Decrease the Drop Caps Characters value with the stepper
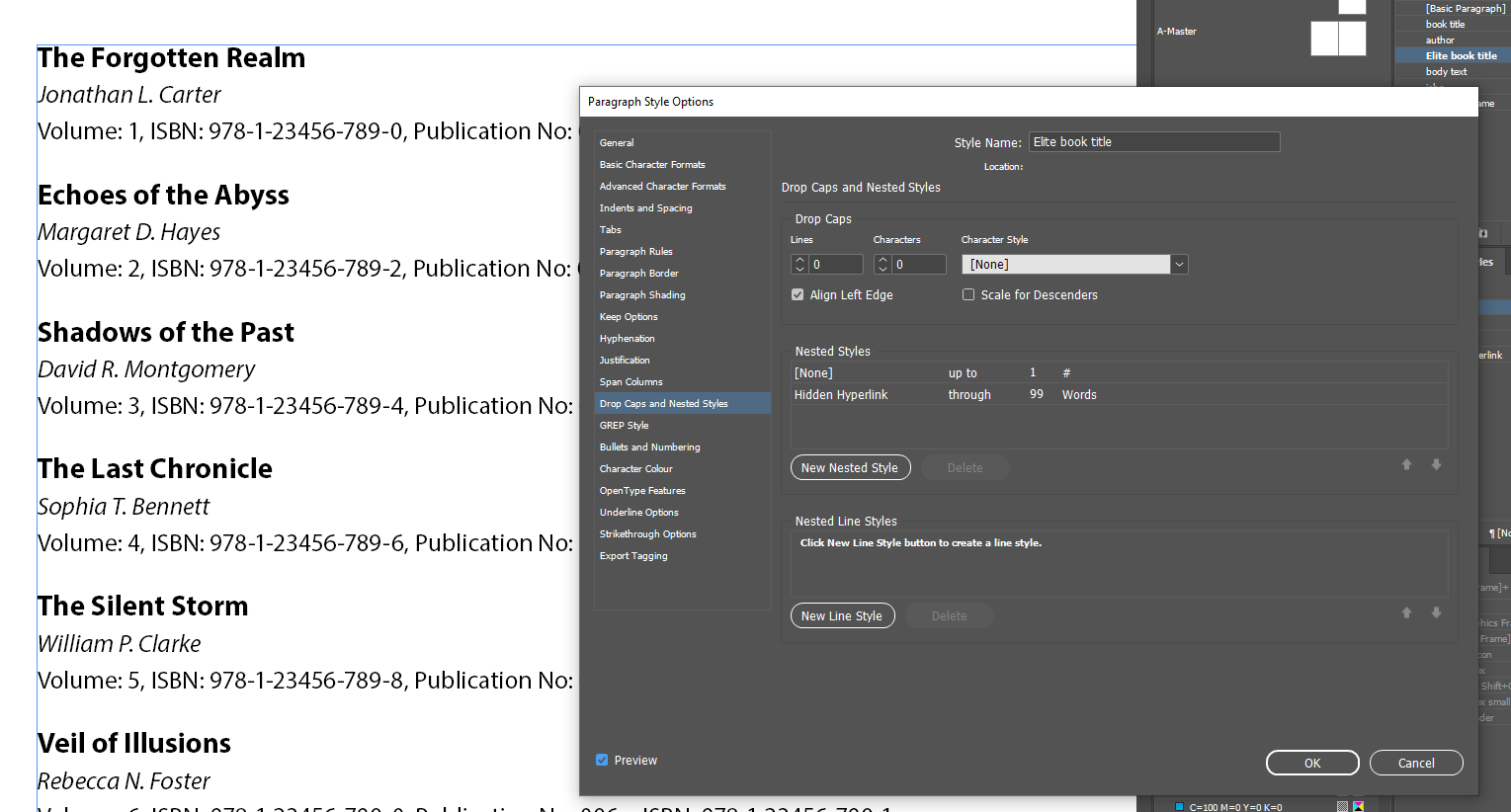 881,268
